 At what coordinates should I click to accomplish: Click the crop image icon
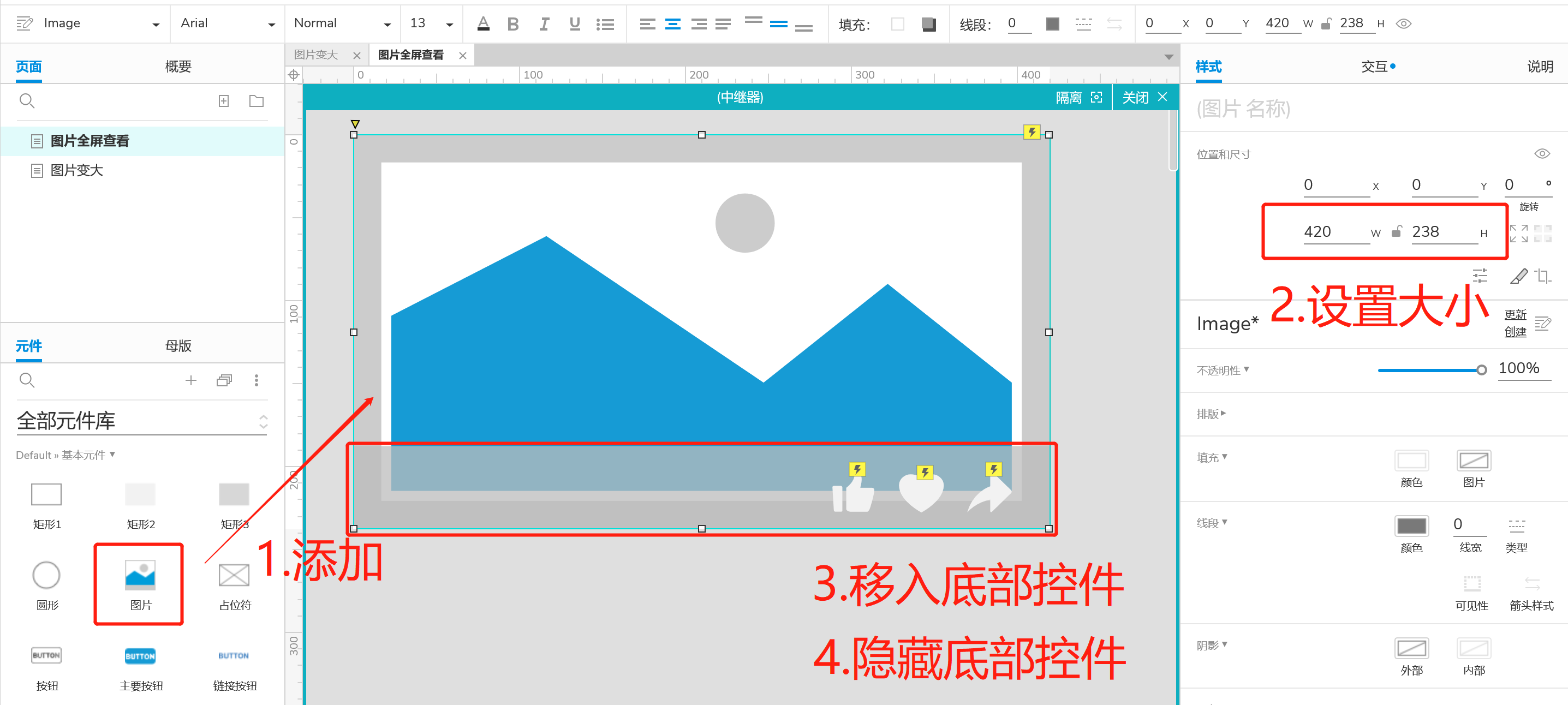1542,277
